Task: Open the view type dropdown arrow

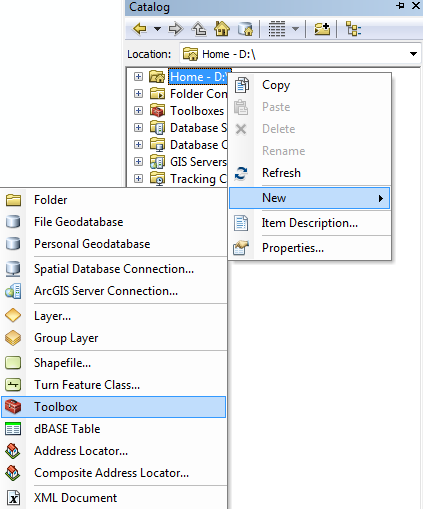Action: point(295,29)
